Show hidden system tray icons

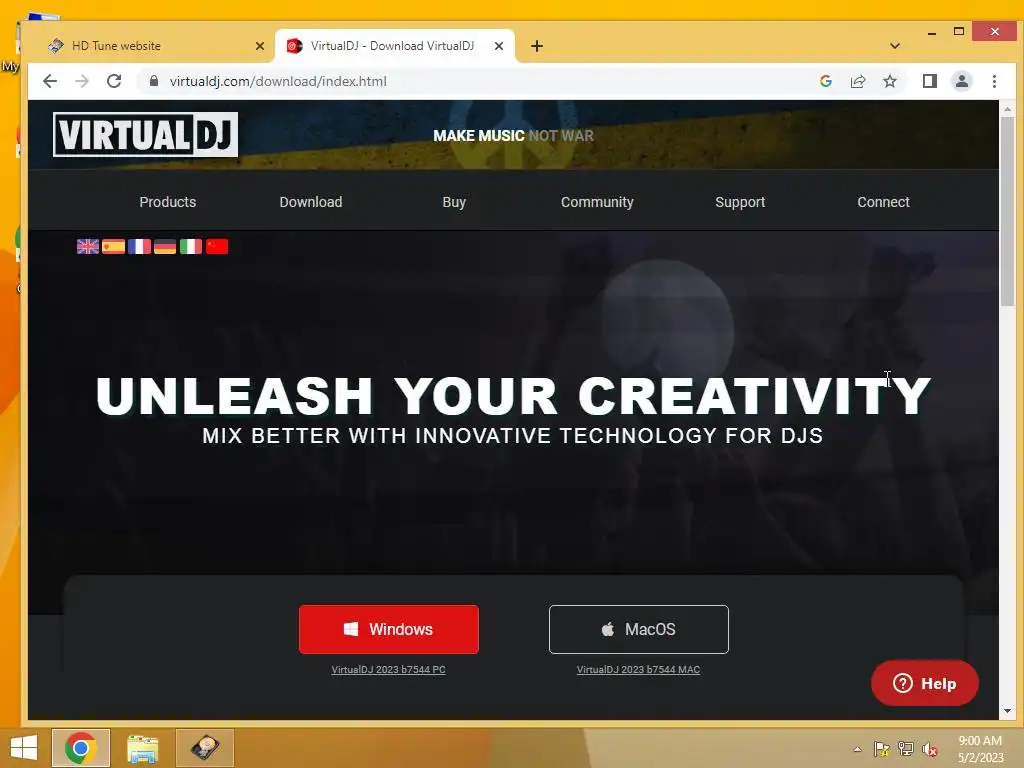(x=857, y=749)
